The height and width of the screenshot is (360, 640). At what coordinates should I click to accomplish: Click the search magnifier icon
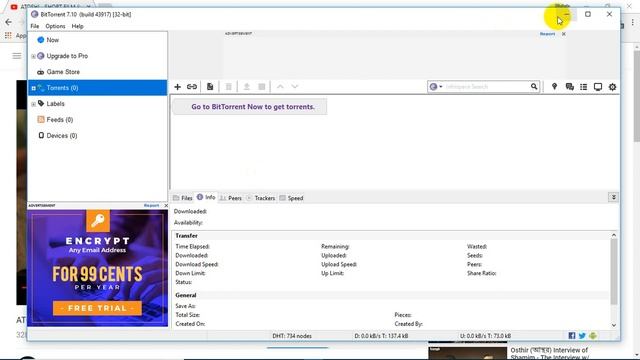coord(534,87)
